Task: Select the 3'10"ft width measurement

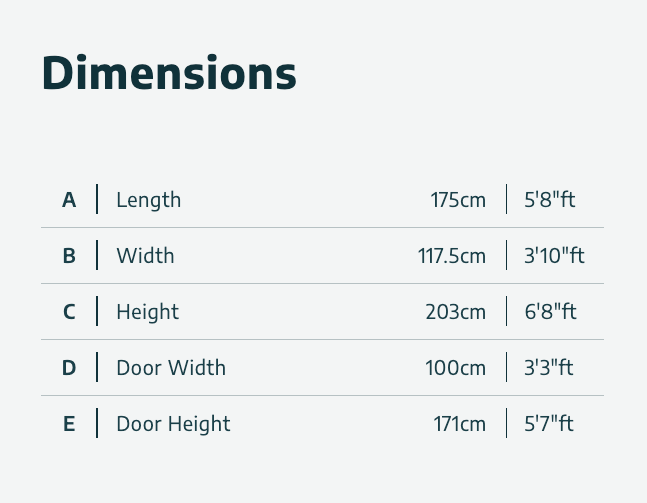Action: [554, 256]
